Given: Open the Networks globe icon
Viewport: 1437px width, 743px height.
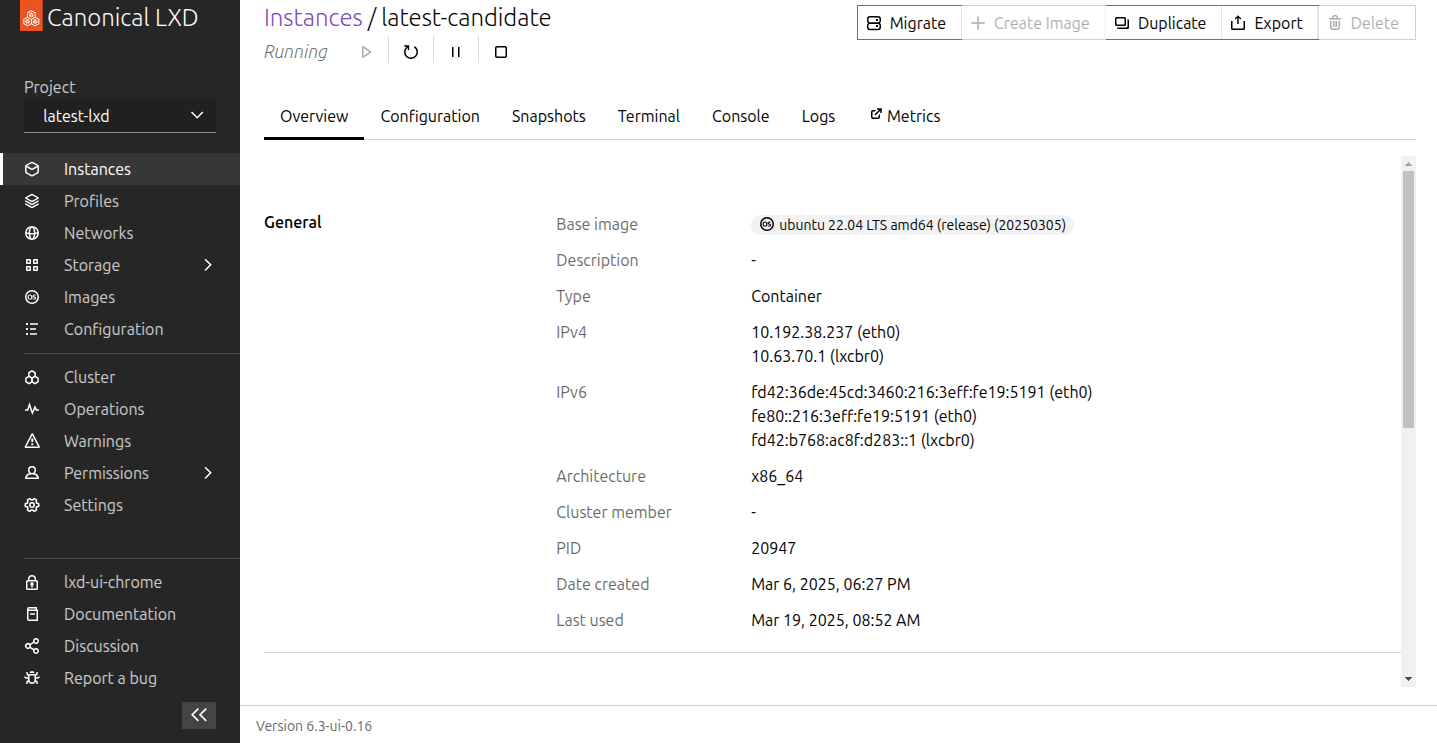Looking at the screenshot, I should (x=33, y=232).
